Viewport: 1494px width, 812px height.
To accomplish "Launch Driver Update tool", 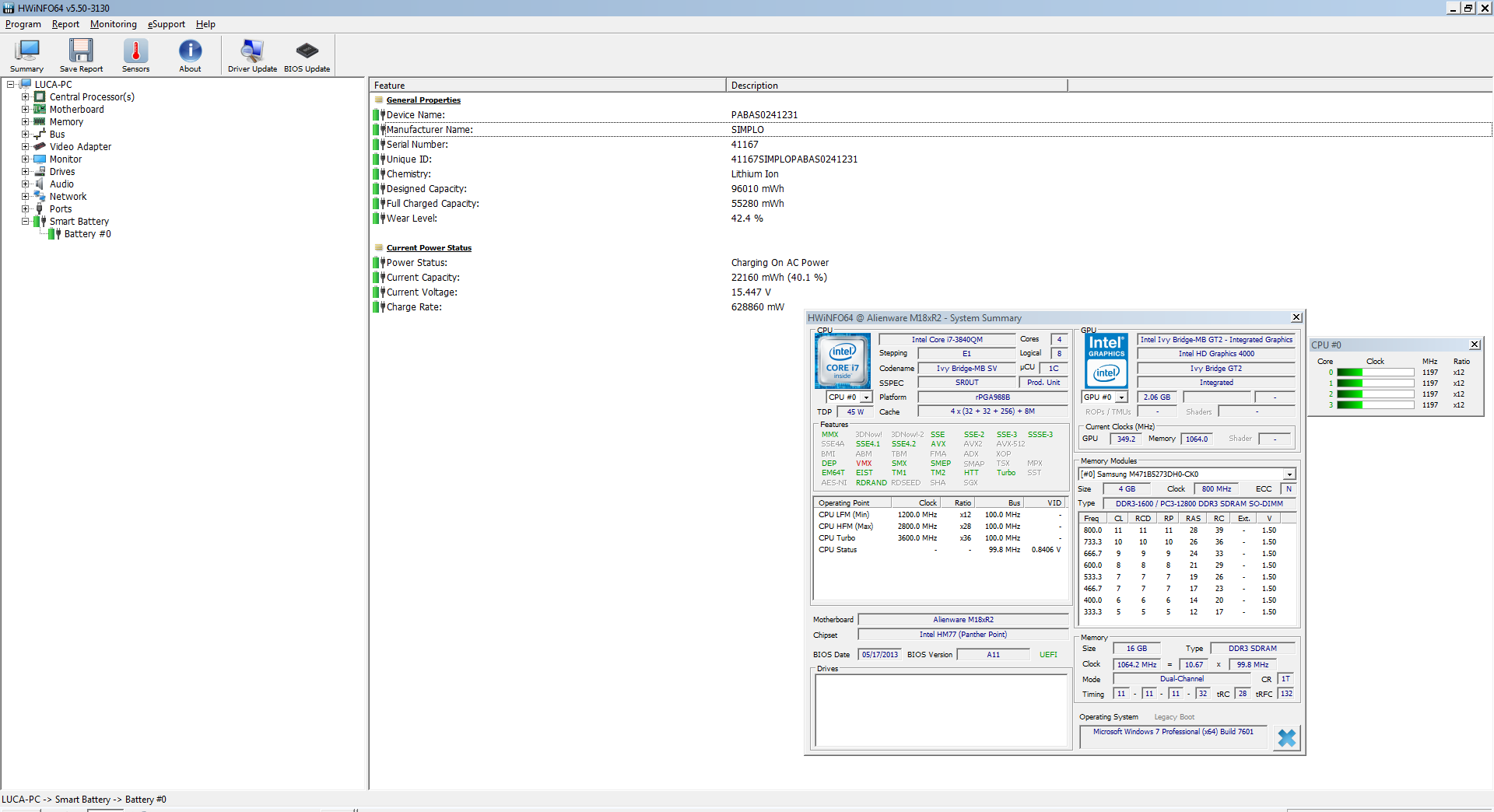I will click(x=252, y=55).
